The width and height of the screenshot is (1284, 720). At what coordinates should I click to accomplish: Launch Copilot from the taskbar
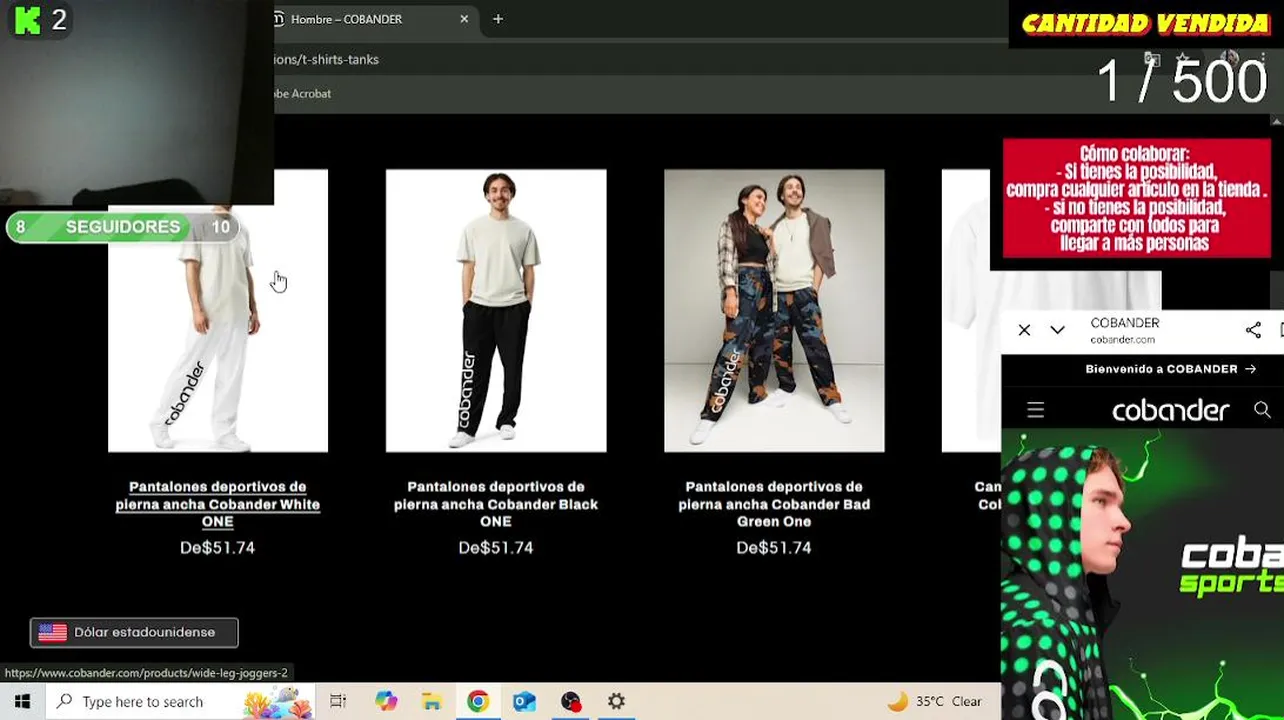click(x=386, y=701)
